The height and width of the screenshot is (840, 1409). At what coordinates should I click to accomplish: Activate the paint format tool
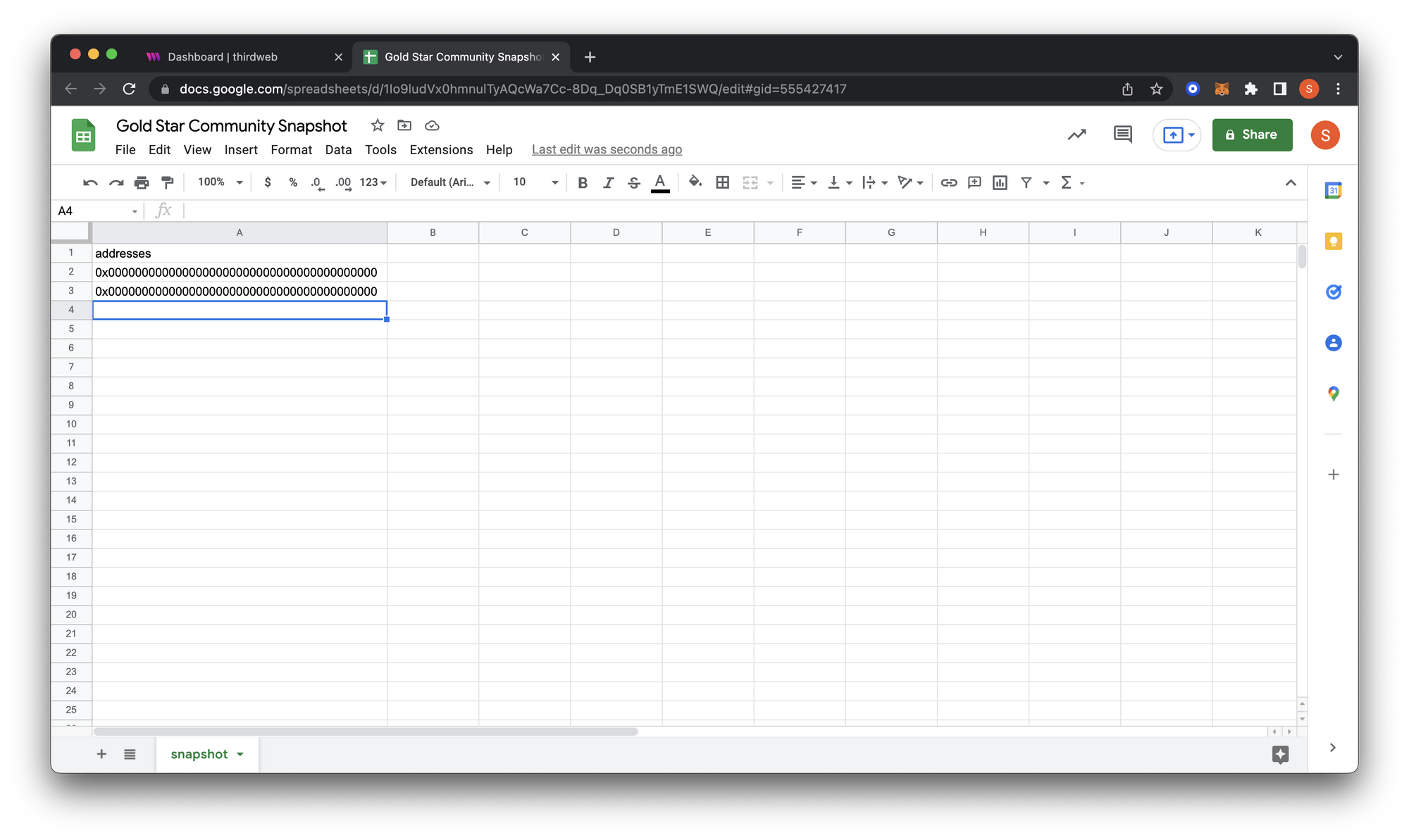coord(168,182)
